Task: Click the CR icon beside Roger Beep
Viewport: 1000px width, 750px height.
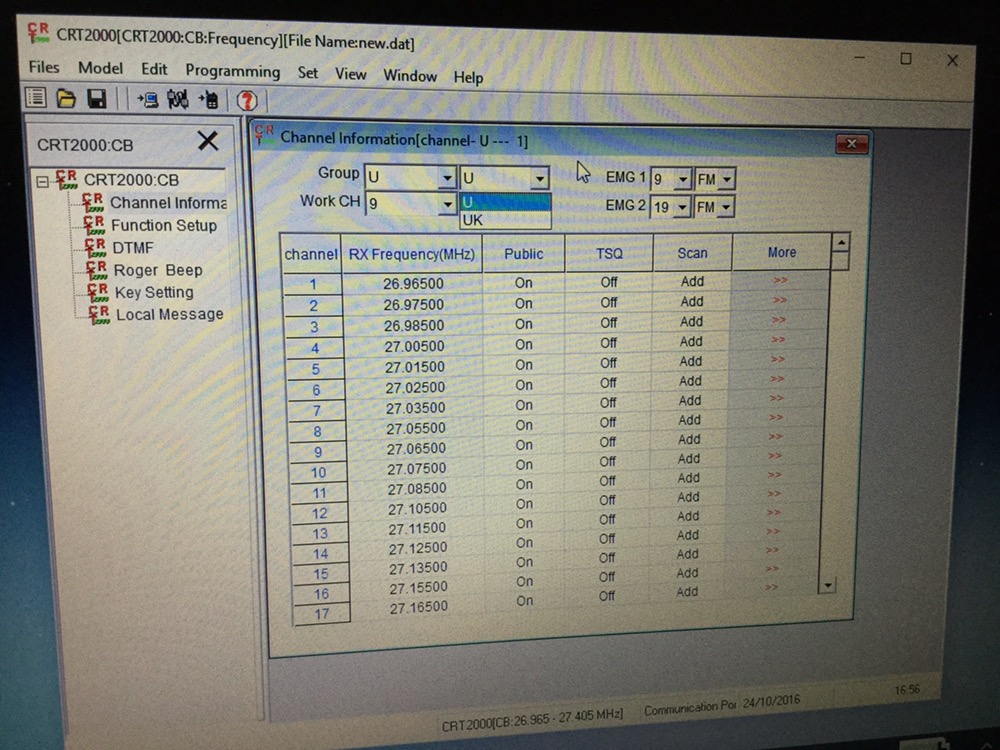Action: pyautogui.click(x=96, y=270)
